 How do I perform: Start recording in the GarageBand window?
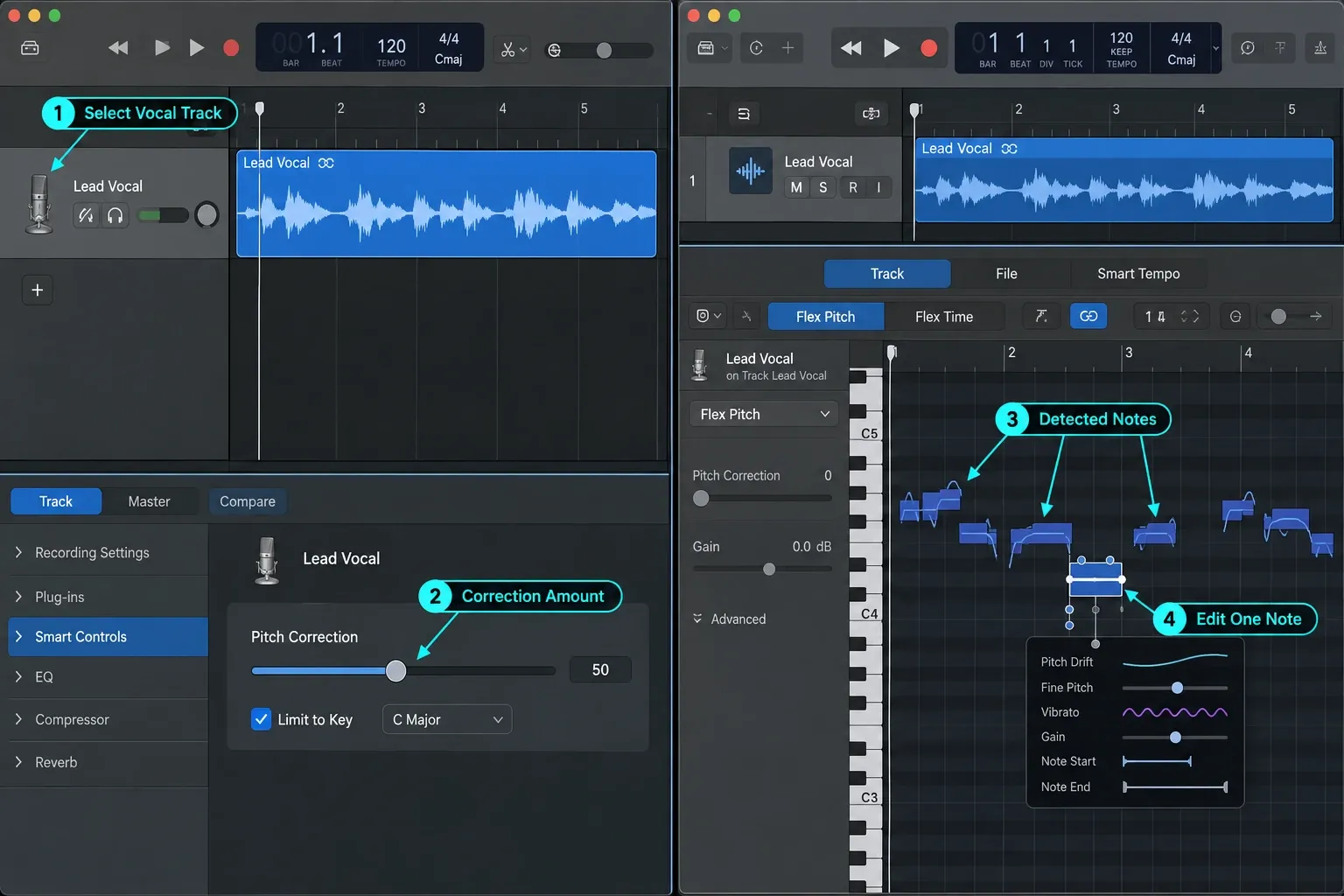[231, 48]
